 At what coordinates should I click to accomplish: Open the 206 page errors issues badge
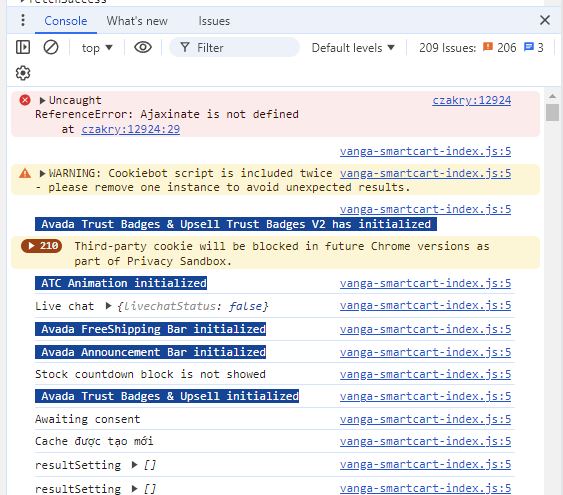click(x=500, y=47)
